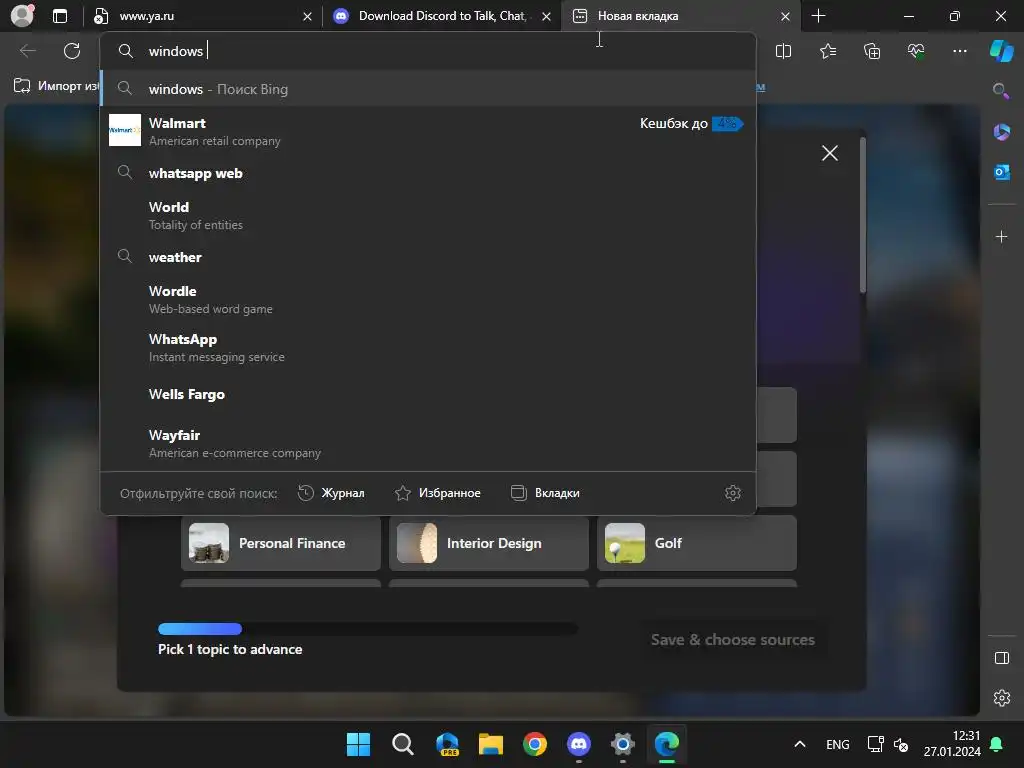Click the Save & choose sources button
The image size is (1024, 768).
pyautogui.click(x=733, y=640)
